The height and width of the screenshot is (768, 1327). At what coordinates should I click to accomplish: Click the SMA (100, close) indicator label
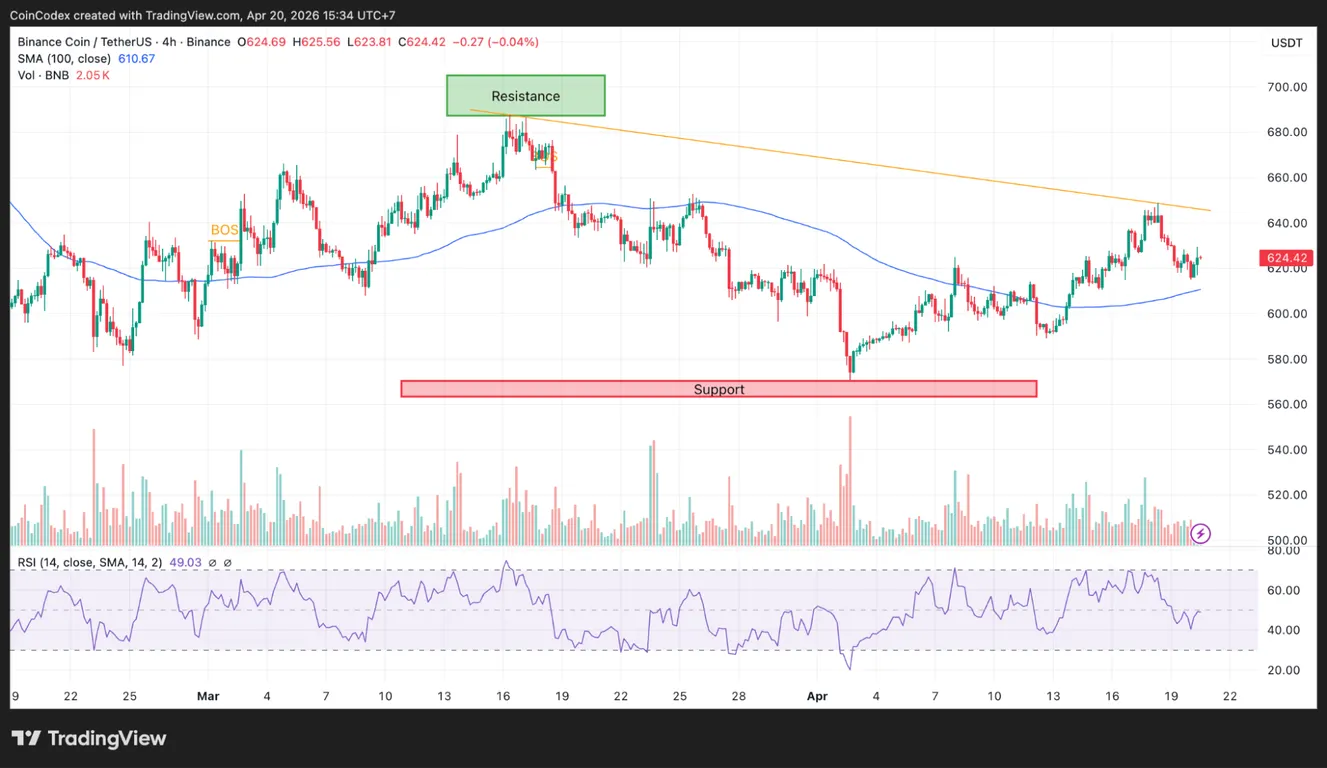64,59
